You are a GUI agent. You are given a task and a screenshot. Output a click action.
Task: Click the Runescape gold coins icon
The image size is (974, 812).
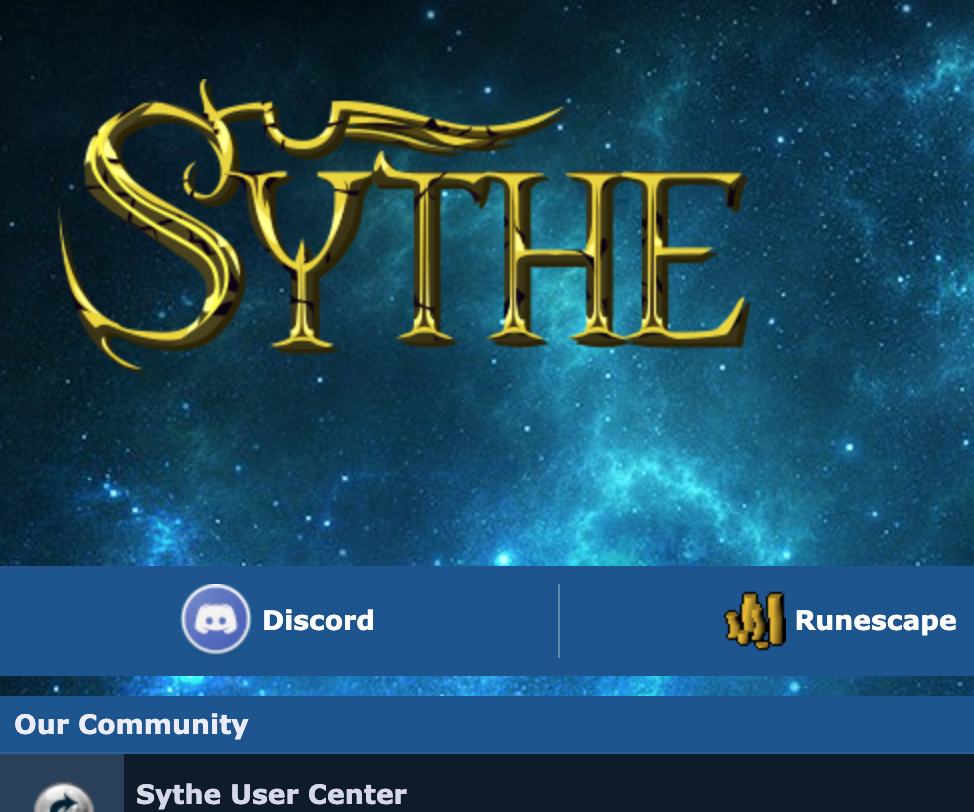755,621
